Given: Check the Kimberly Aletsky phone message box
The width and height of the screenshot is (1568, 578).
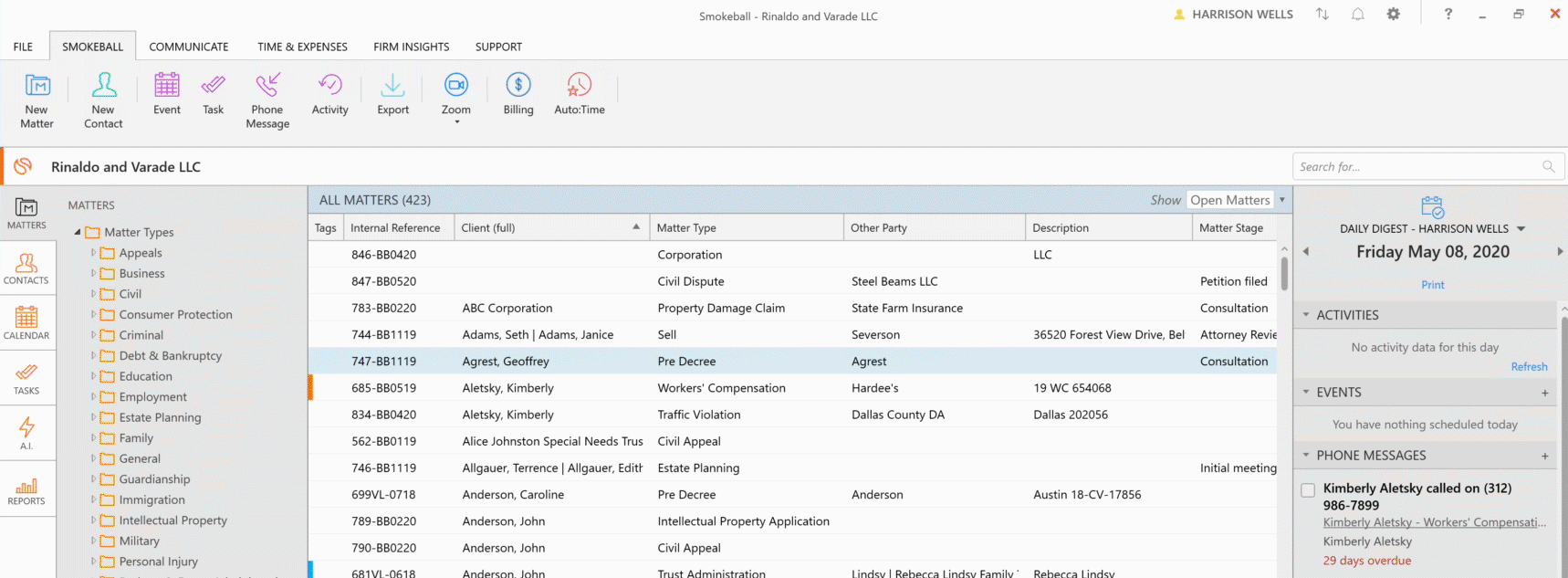Looking at the screenshot, I should pos(1308,490).
